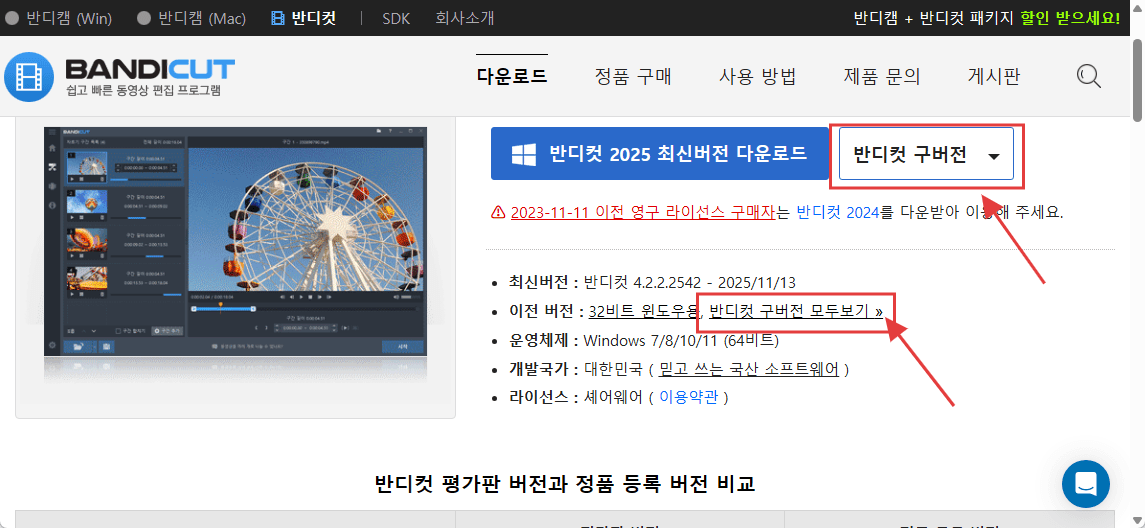Select the 게시판 menu item

pos(993,77)
